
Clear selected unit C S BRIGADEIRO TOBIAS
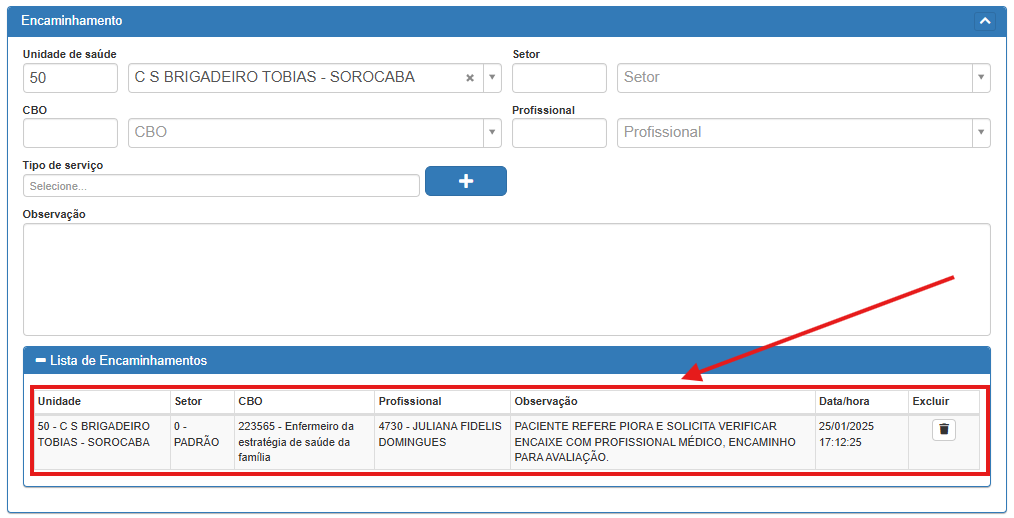470,78
